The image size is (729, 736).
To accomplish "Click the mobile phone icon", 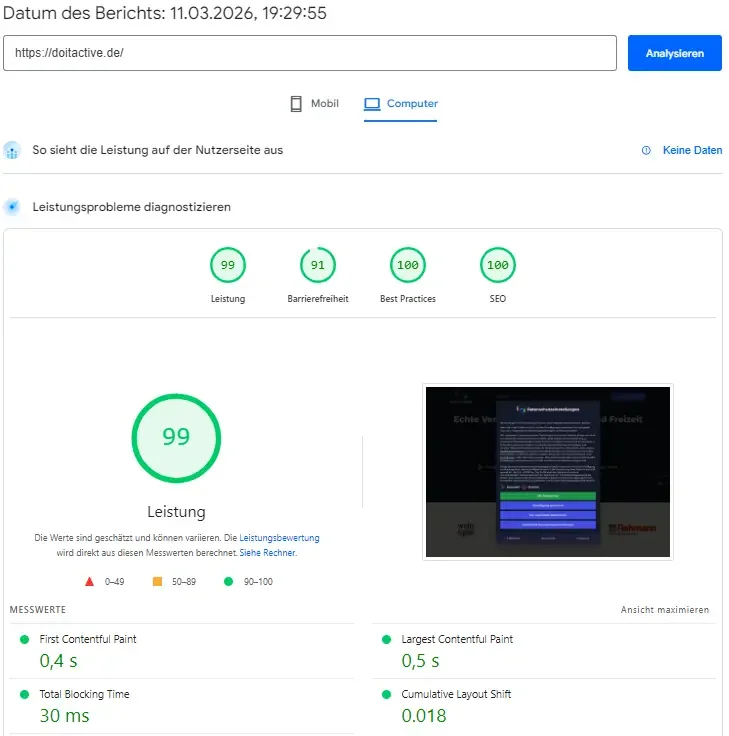I will point(296,104).
